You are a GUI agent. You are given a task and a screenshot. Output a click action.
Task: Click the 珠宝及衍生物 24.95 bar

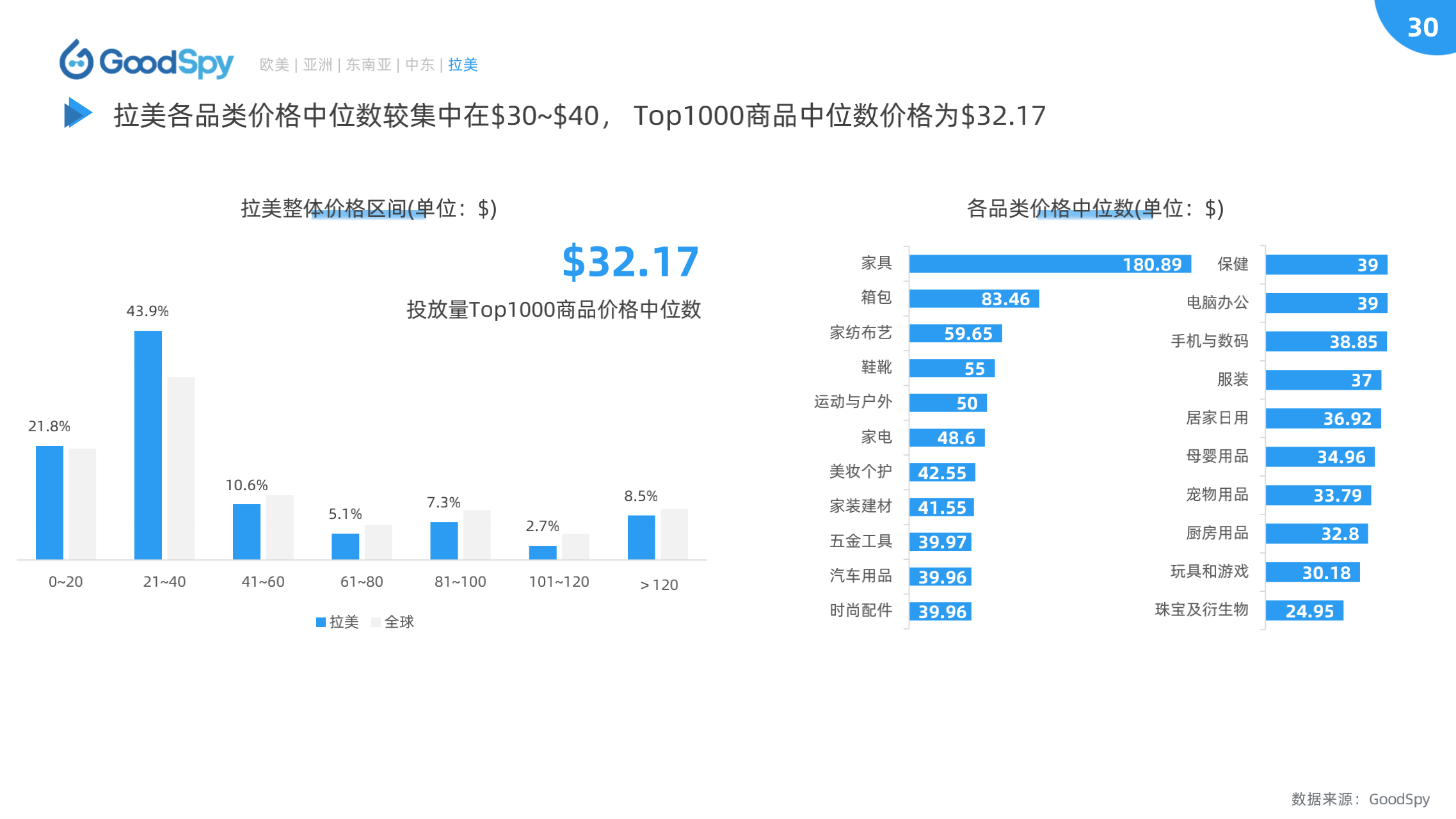coord(1304,610)
